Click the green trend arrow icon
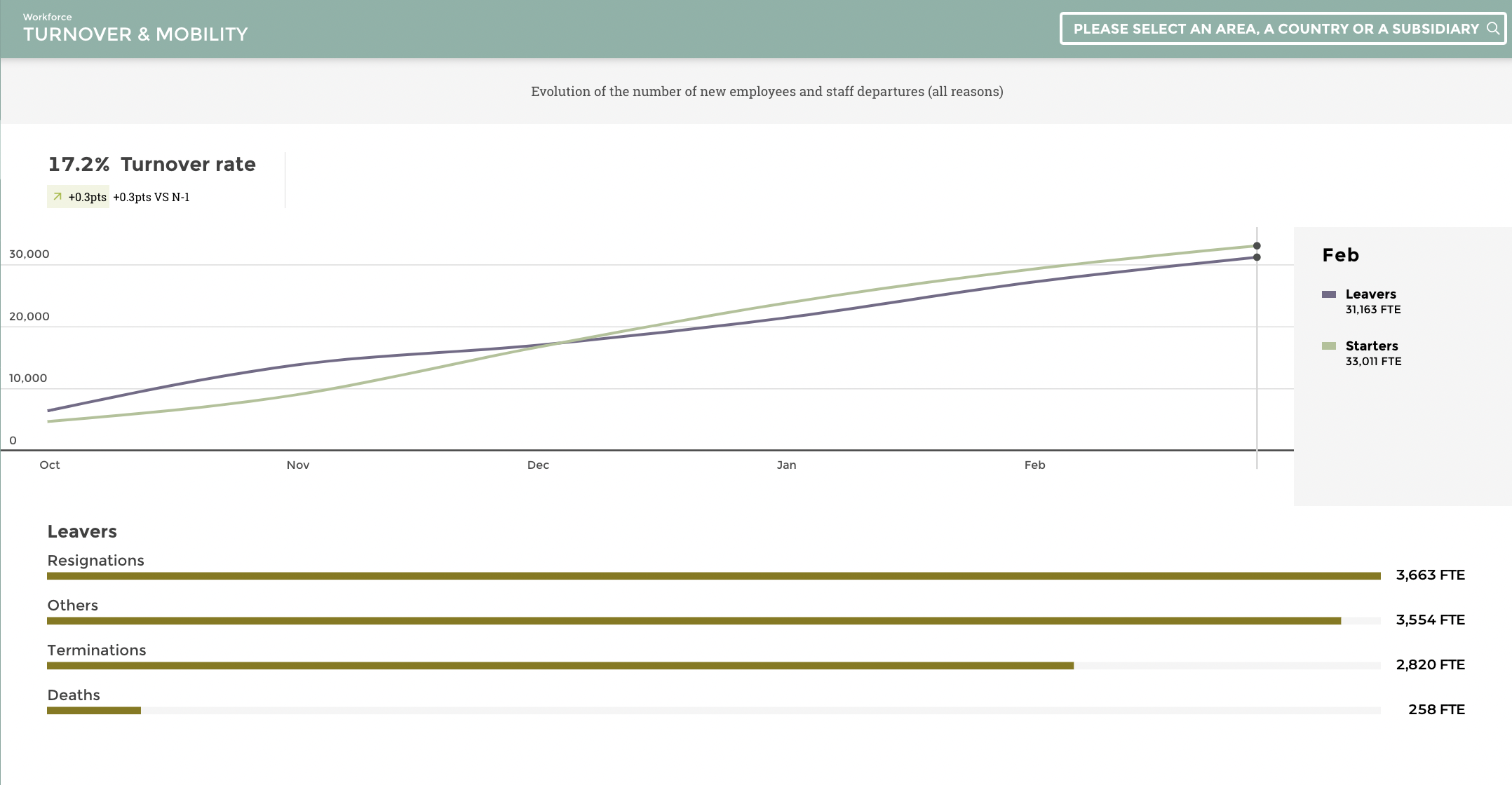The width and height of the screenshot is (1512, 785). (58, 197)
